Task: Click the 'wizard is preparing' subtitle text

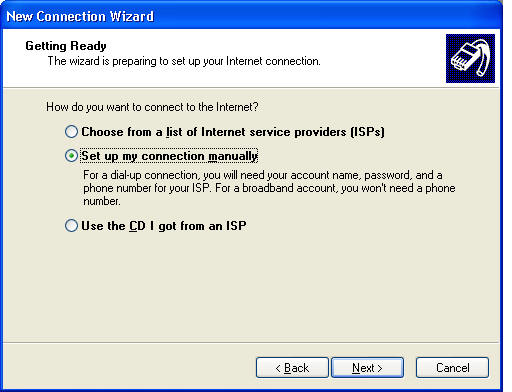Action: 184,61
